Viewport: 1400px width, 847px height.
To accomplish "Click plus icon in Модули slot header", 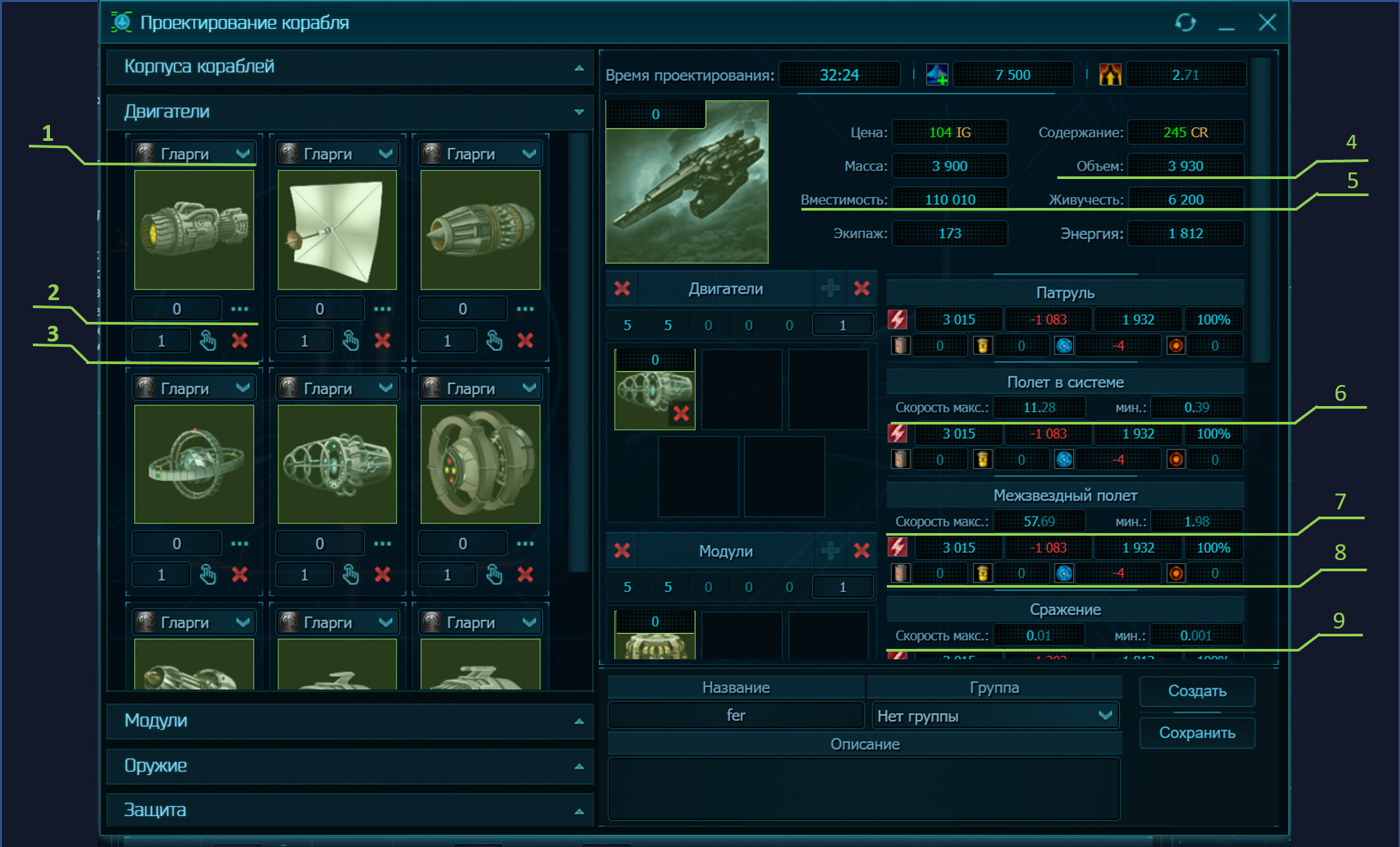I will click(x=830, y=551).
